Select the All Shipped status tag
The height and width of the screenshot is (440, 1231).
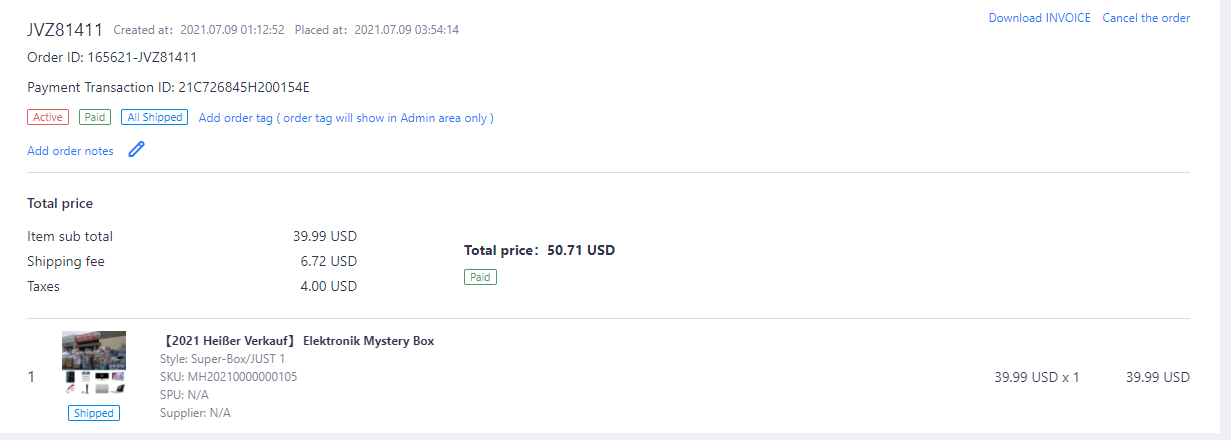(154, 117)
